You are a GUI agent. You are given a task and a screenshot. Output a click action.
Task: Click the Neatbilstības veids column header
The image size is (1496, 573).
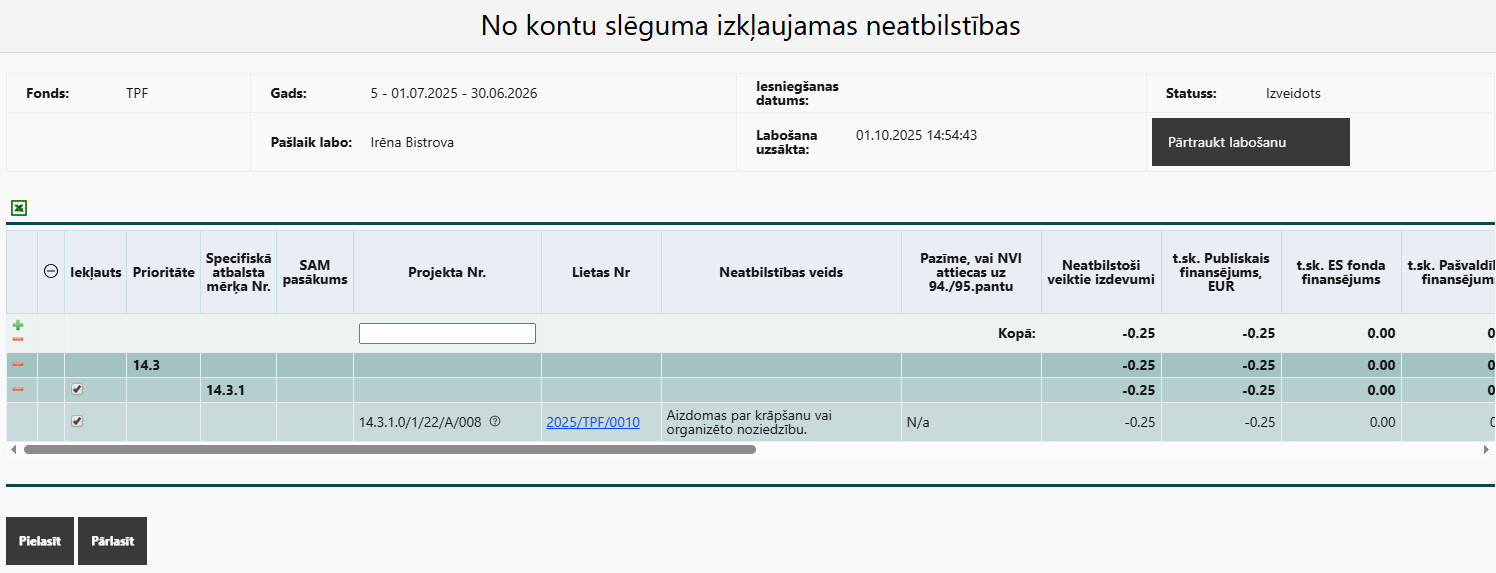click(781, 272)
